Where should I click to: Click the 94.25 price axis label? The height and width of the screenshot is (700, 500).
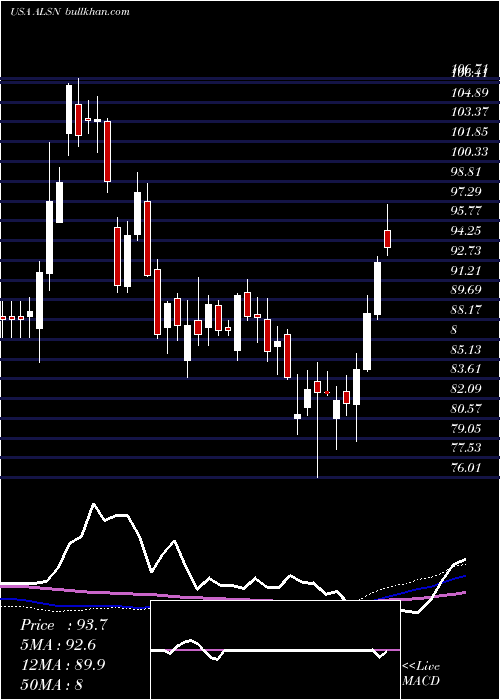(468, 231)
